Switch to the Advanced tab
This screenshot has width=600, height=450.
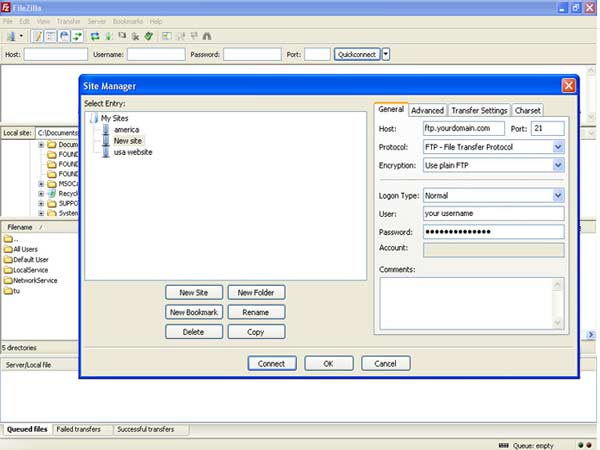(427, 111)
